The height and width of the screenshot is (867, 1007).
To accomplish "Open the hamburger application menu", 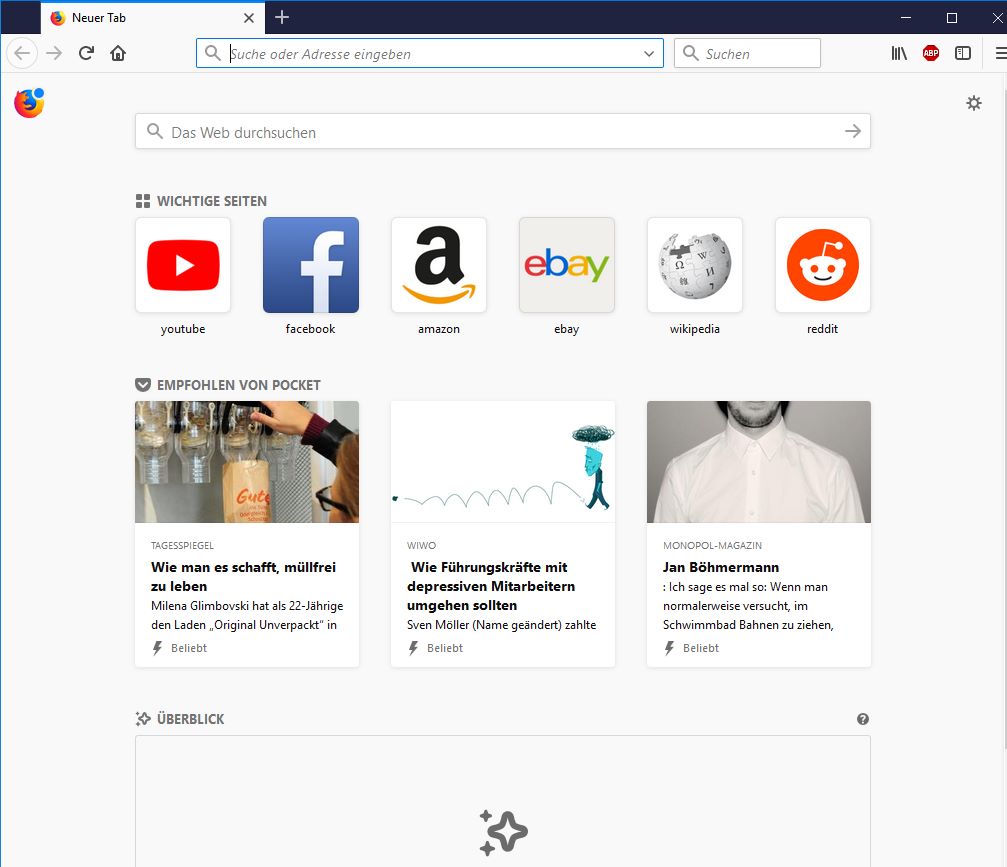I will pyautogui.click(x=1001, y=53).
